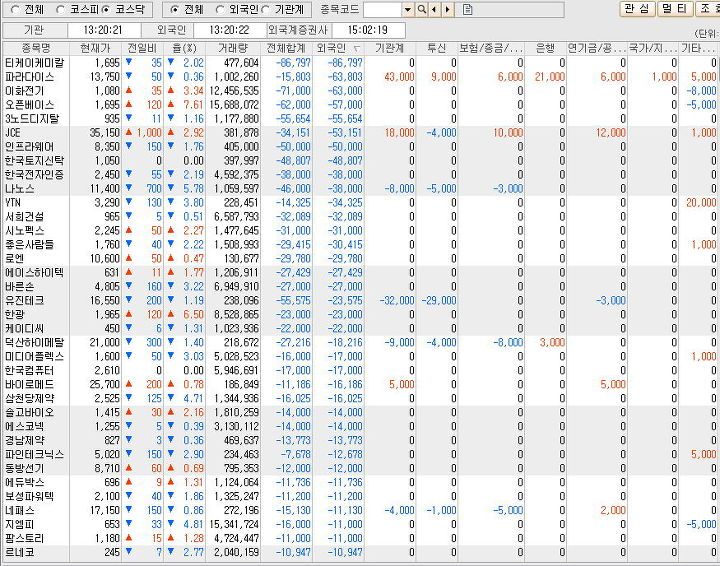Select the 외국인 investor radio button
The image size is (720, 566).
point(220,9)
